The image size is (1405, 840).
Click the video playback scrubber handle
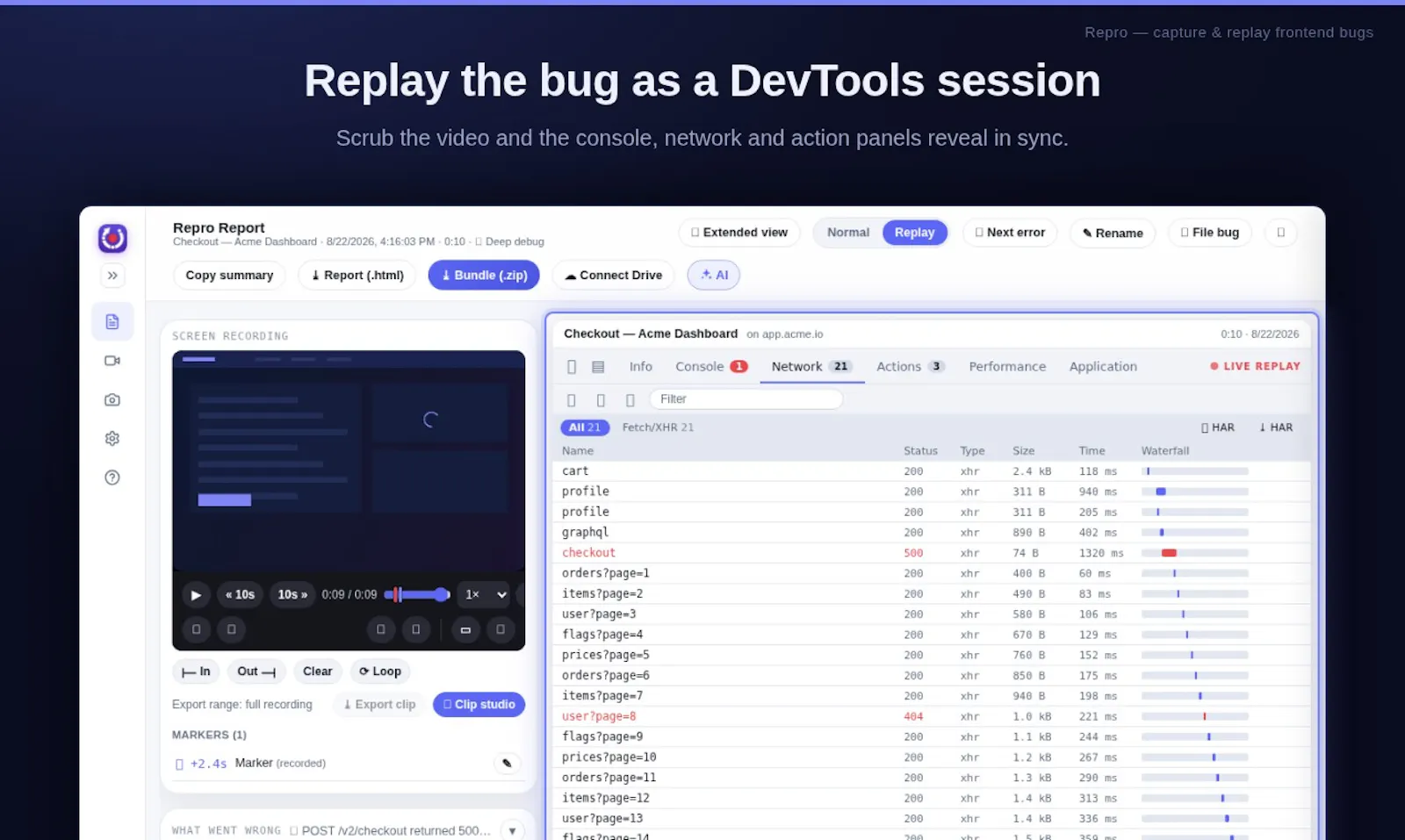pyautogui.click(x=442, y=594)
